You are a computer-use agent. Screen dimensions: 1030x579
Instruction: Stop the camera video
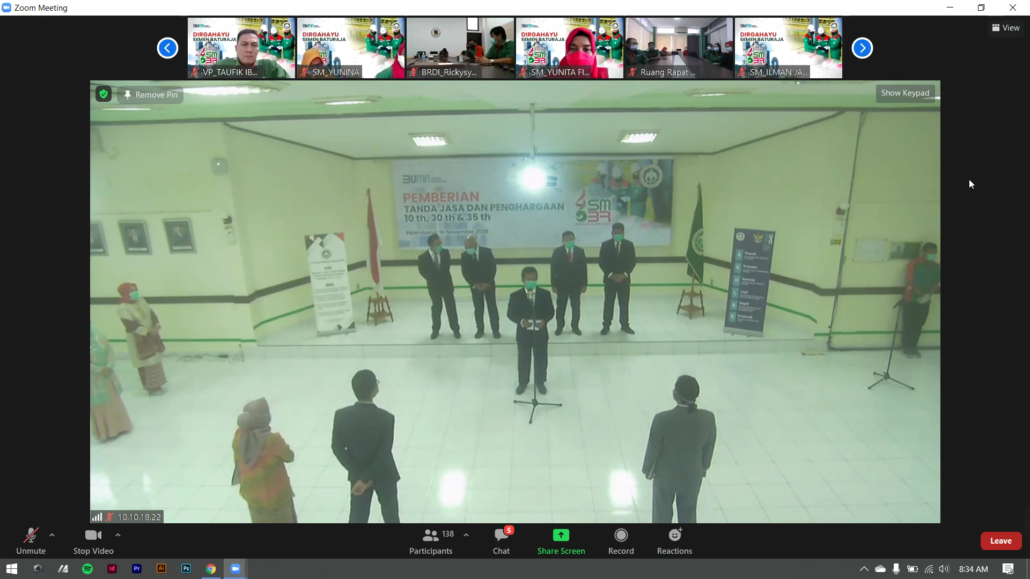pos(93,540)
